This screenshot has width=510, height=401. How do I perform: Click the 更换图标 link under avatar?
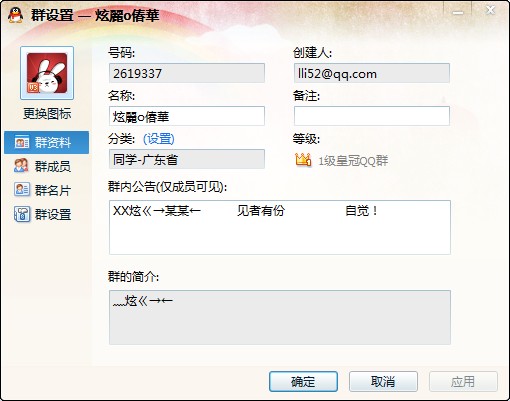[47, 114]
